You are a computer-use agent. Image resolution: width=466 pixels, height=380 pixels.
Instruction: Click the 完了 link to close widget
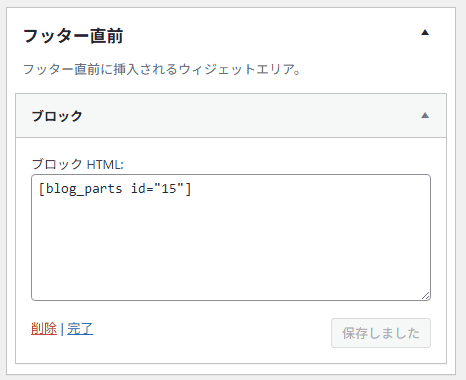click(80, 329)
